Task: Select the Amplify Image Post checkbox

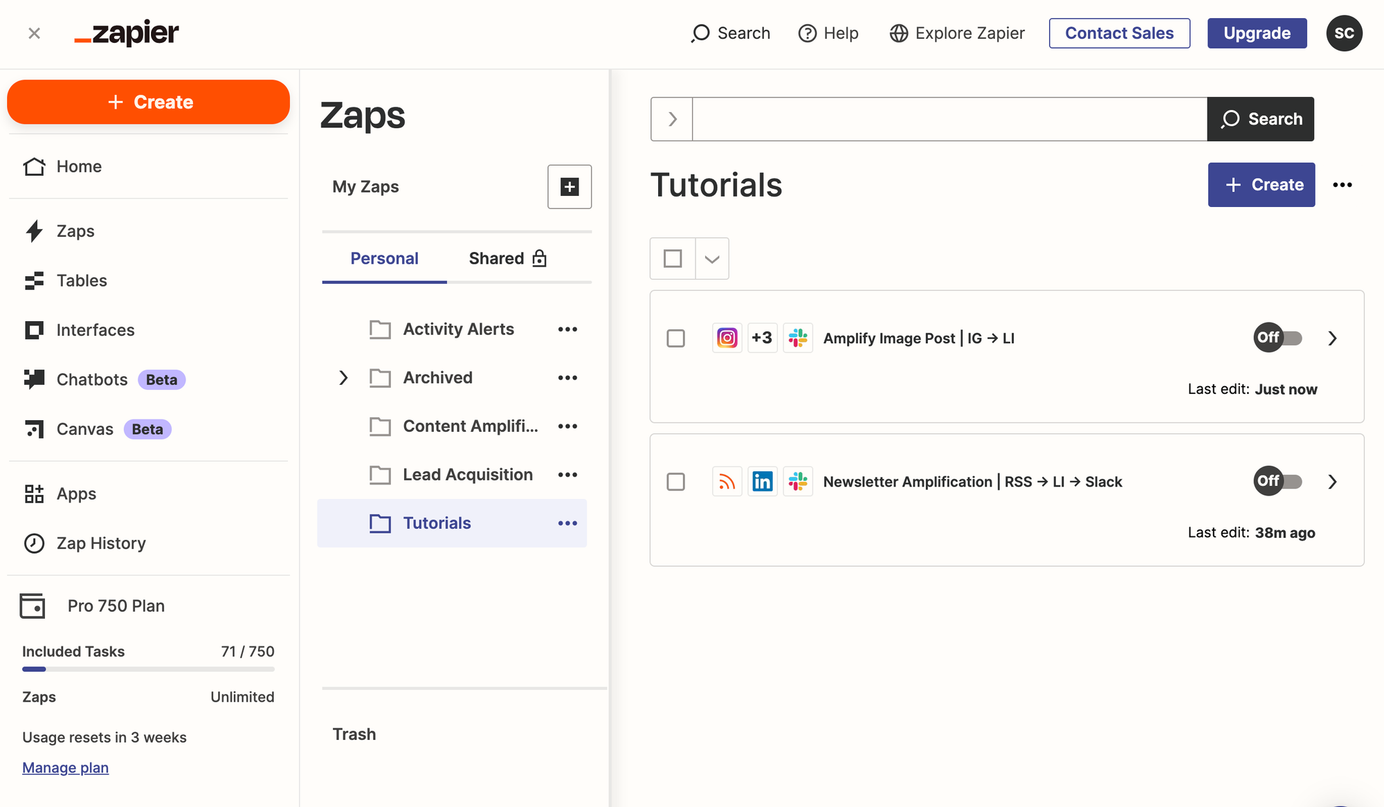Action: [x=675, y=337]
